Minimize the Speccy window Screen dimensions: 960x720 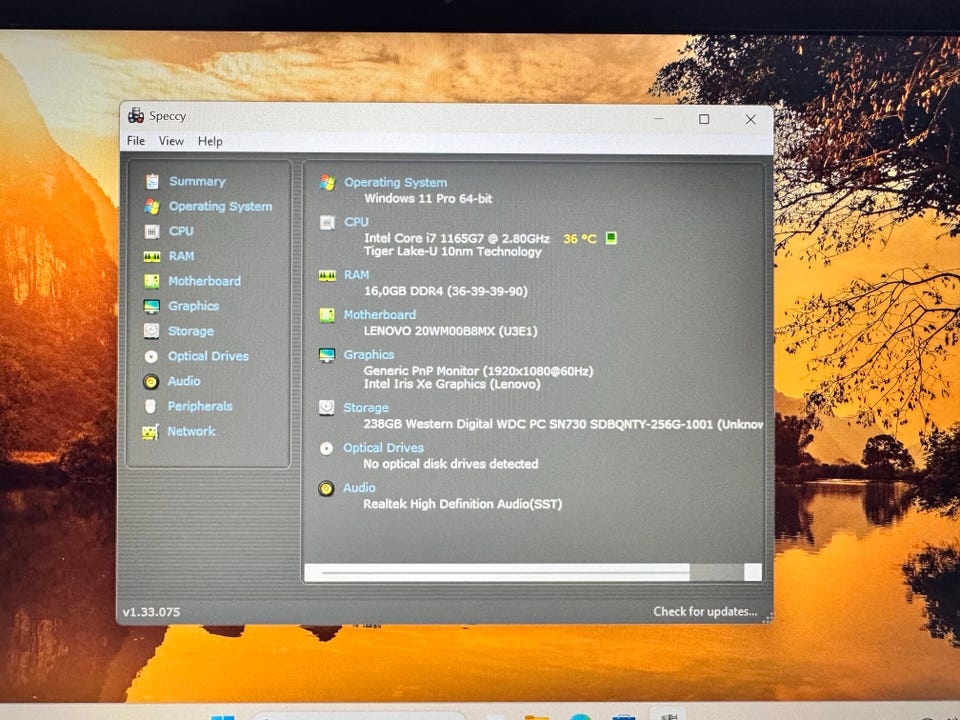click(659, 118)
